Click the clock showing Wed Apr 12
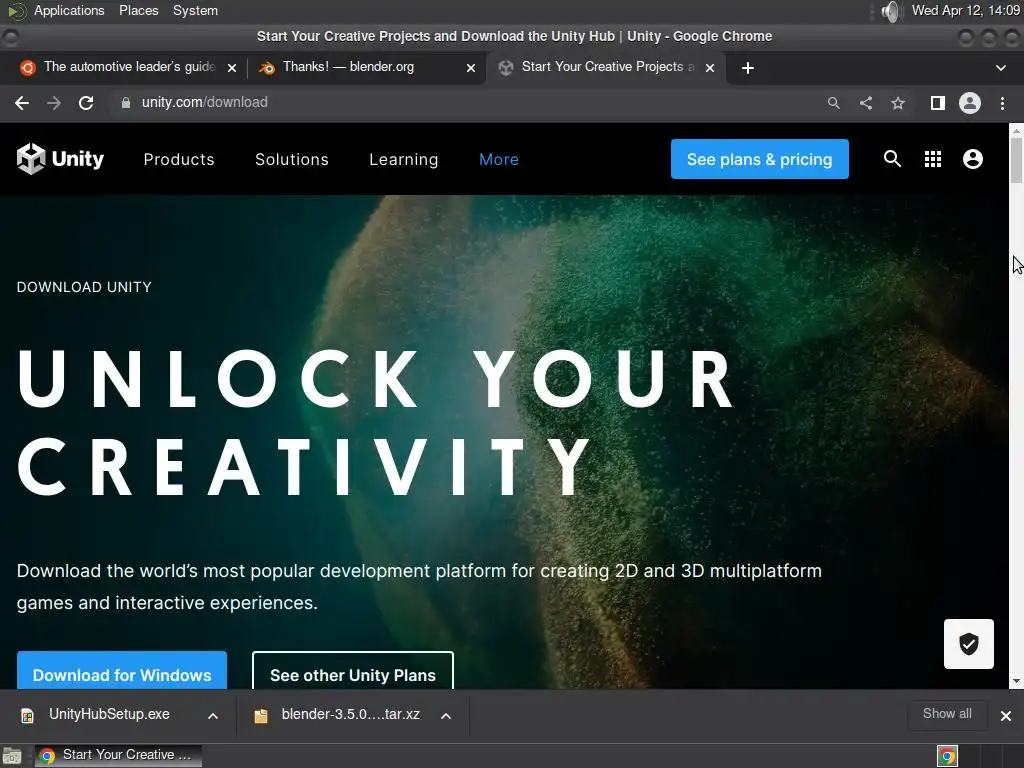Image resolution: width=1024 pixels, height=768 pixels. [x=966, y=10]
